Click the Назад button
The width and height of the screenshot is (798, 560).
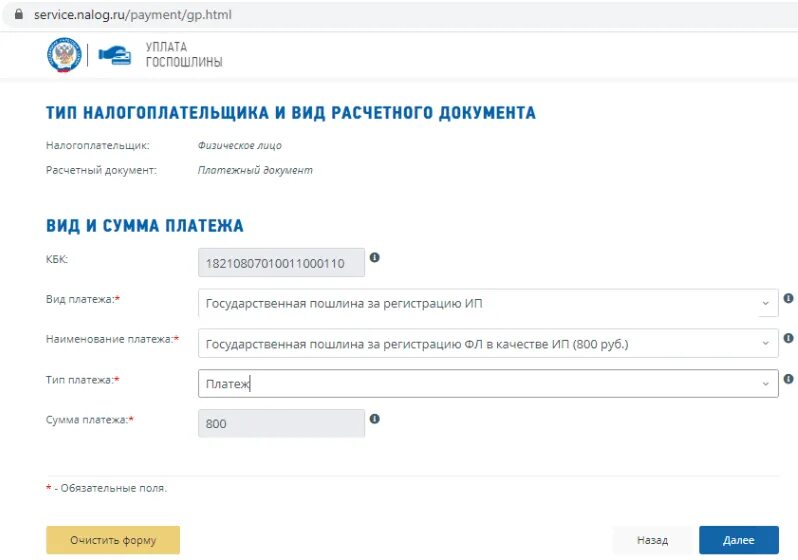click(652, 540)
